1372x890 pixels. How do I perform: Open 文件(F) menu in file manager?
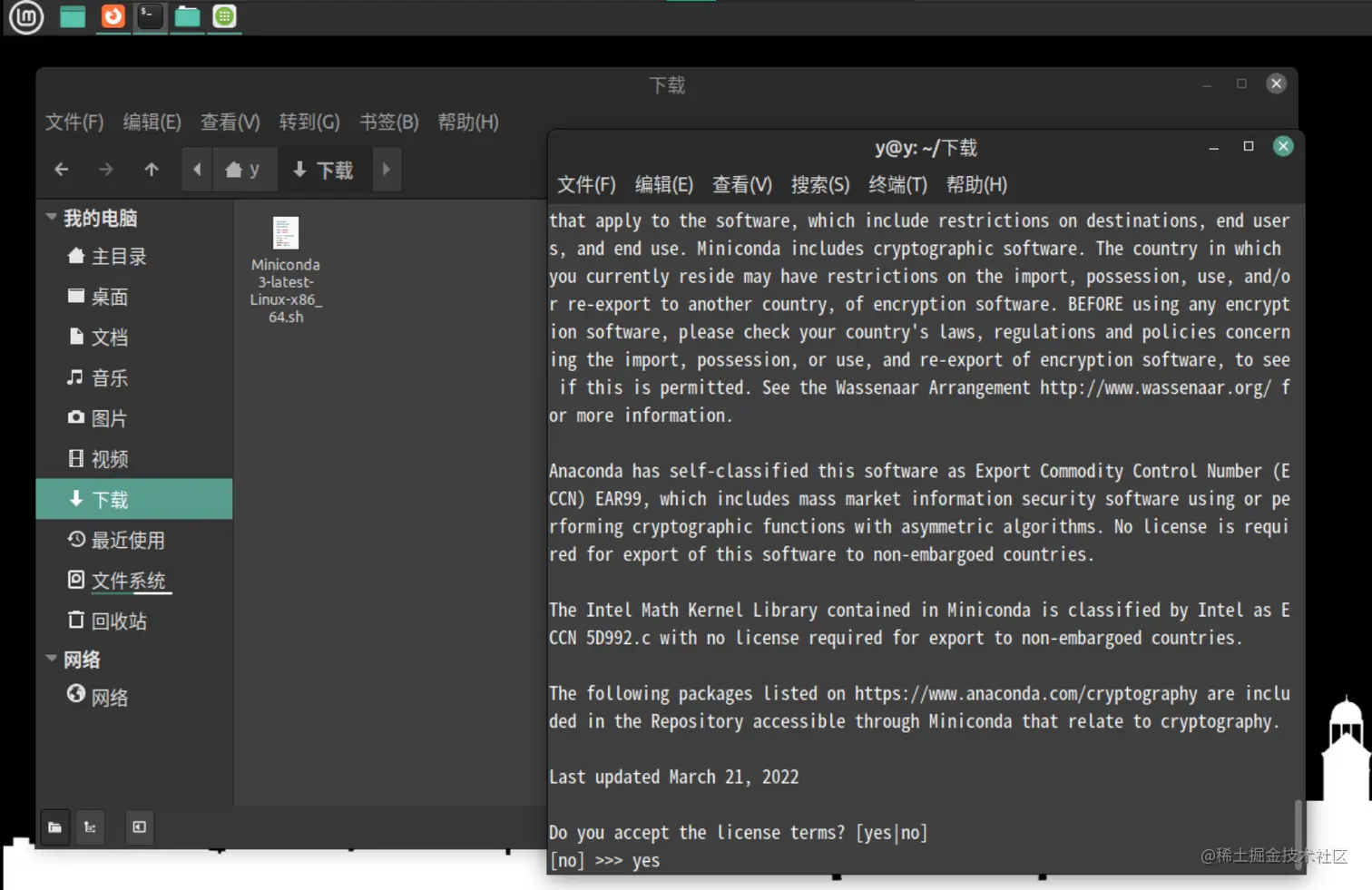[x=74, y=122]
